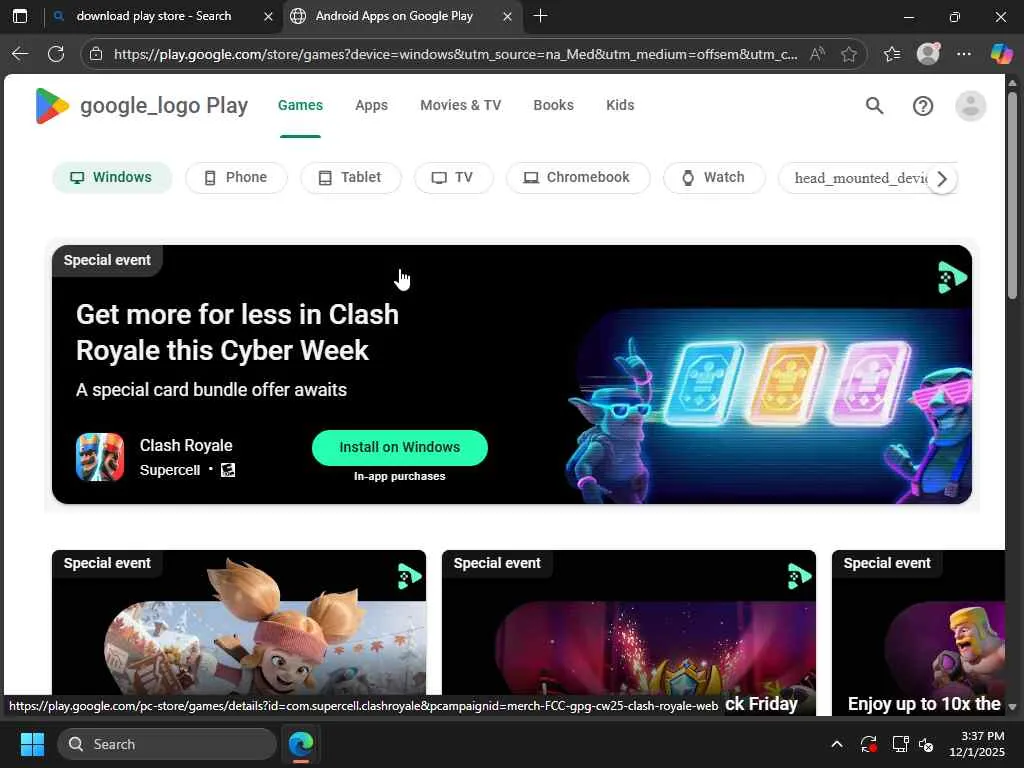The width and height of the screenshot is (1024, 768).
Task: Open the Windows Start menu
Action: (32, 744)
